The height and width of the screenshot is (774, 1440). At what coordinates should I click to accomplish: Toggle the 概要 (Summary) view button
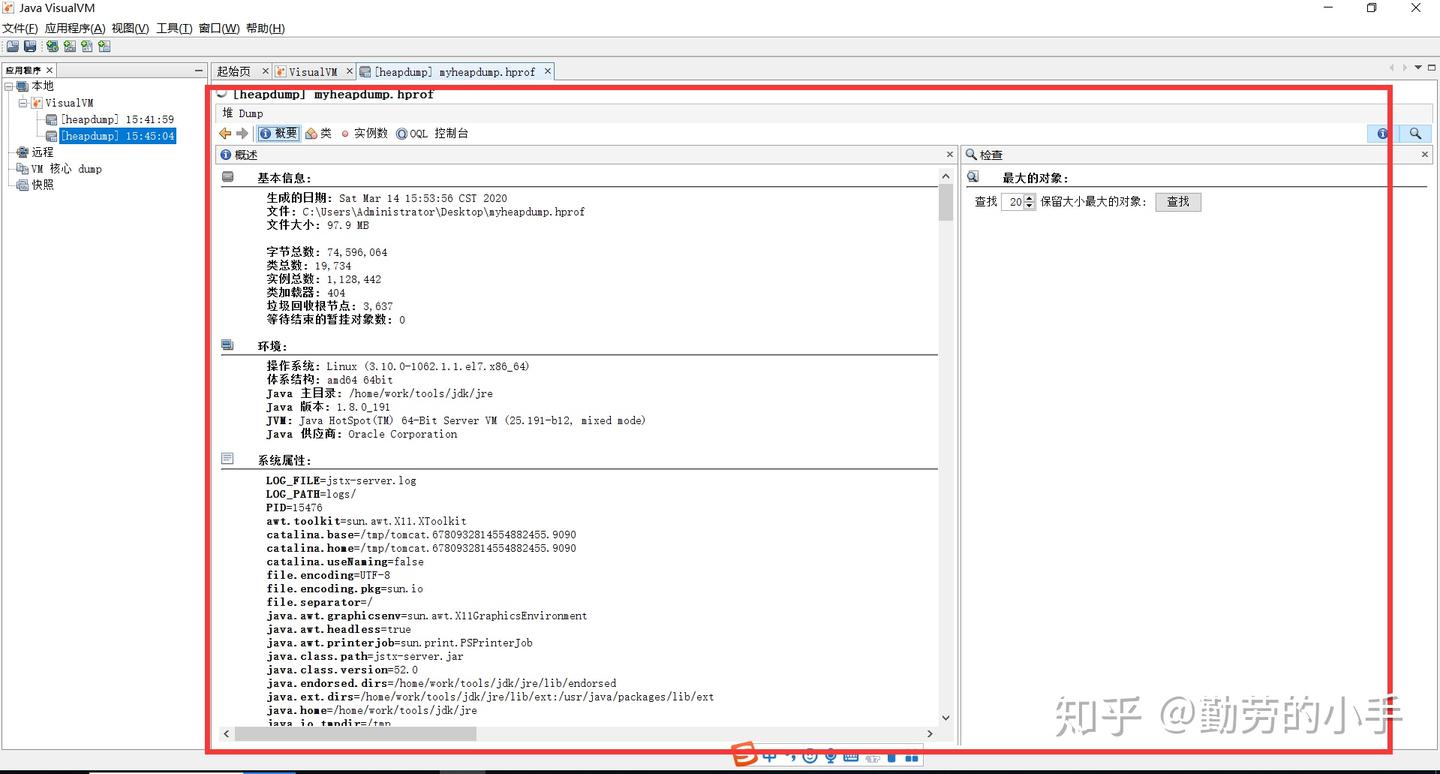click(277, 133)
